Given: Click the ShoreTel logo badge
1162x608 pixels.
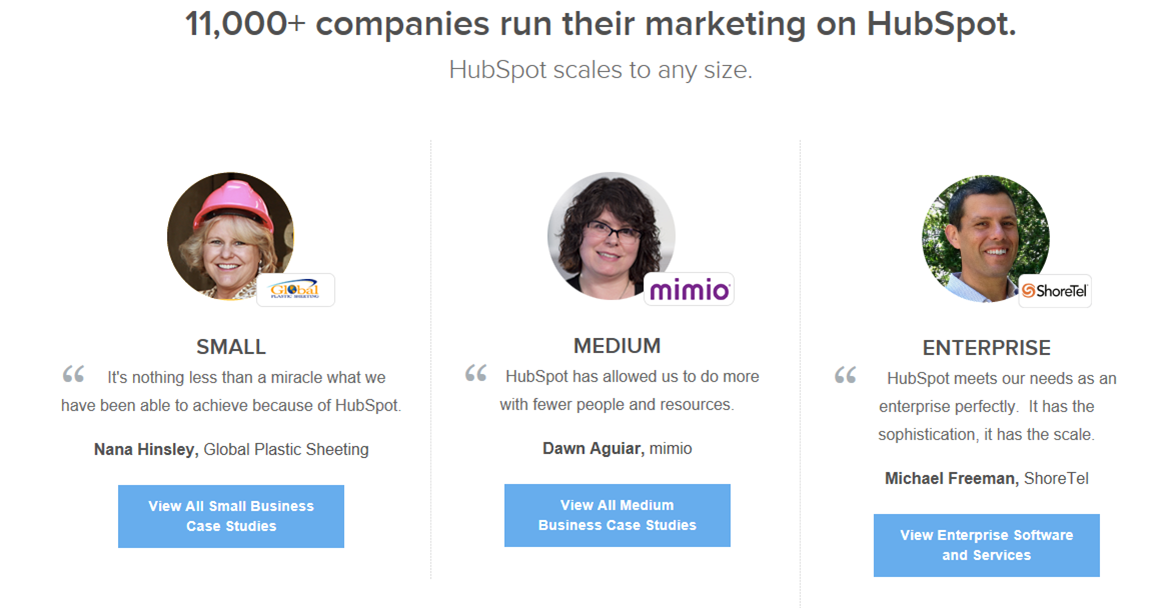Looking at the screenshot, I should click(x=1055, y=291).
